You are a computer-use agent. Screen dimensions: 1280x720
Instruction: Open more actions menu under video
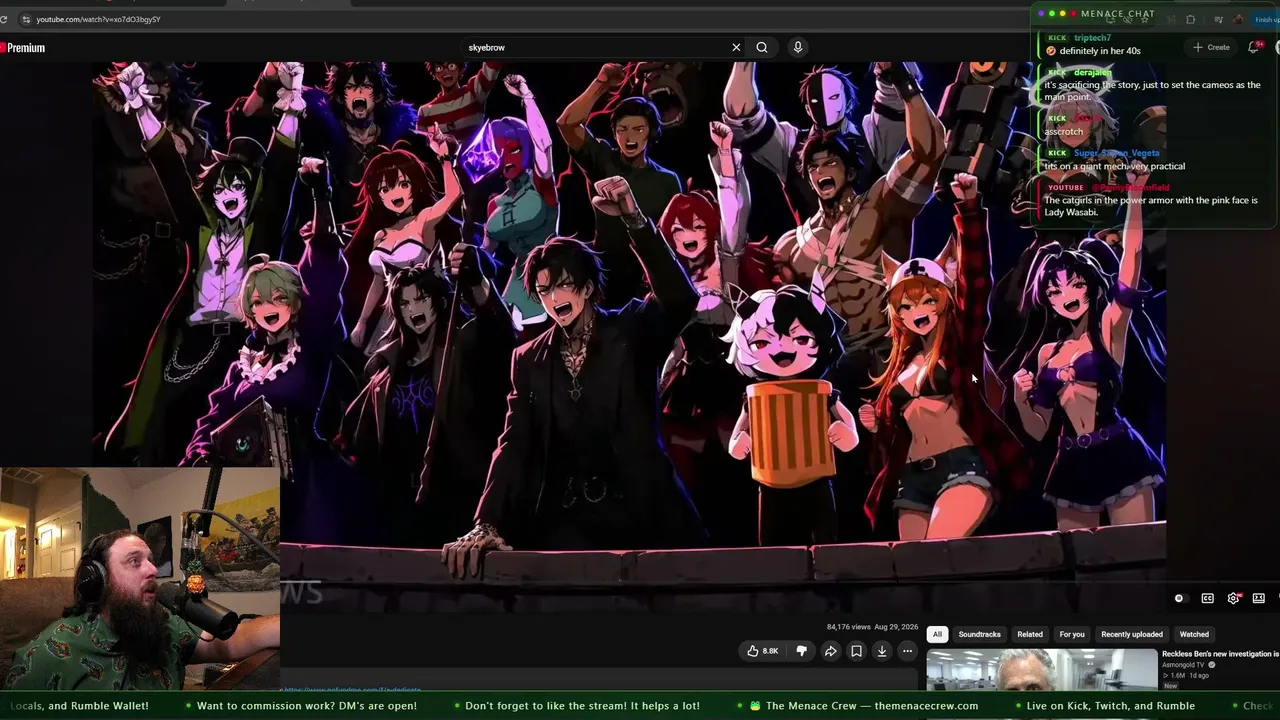(907, 651)
